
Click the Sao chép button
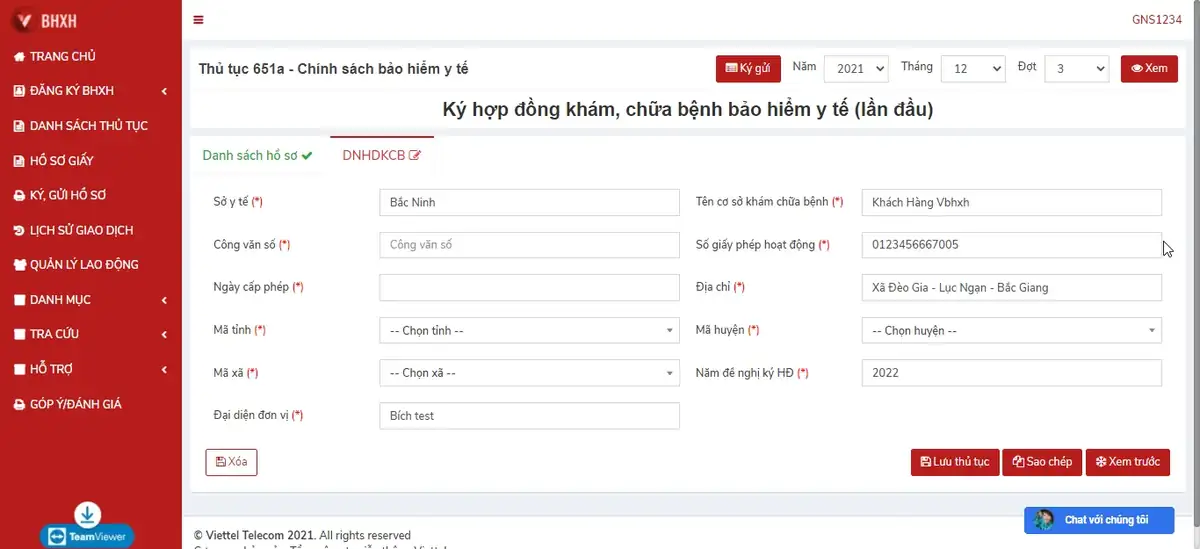click(1042, 462)
